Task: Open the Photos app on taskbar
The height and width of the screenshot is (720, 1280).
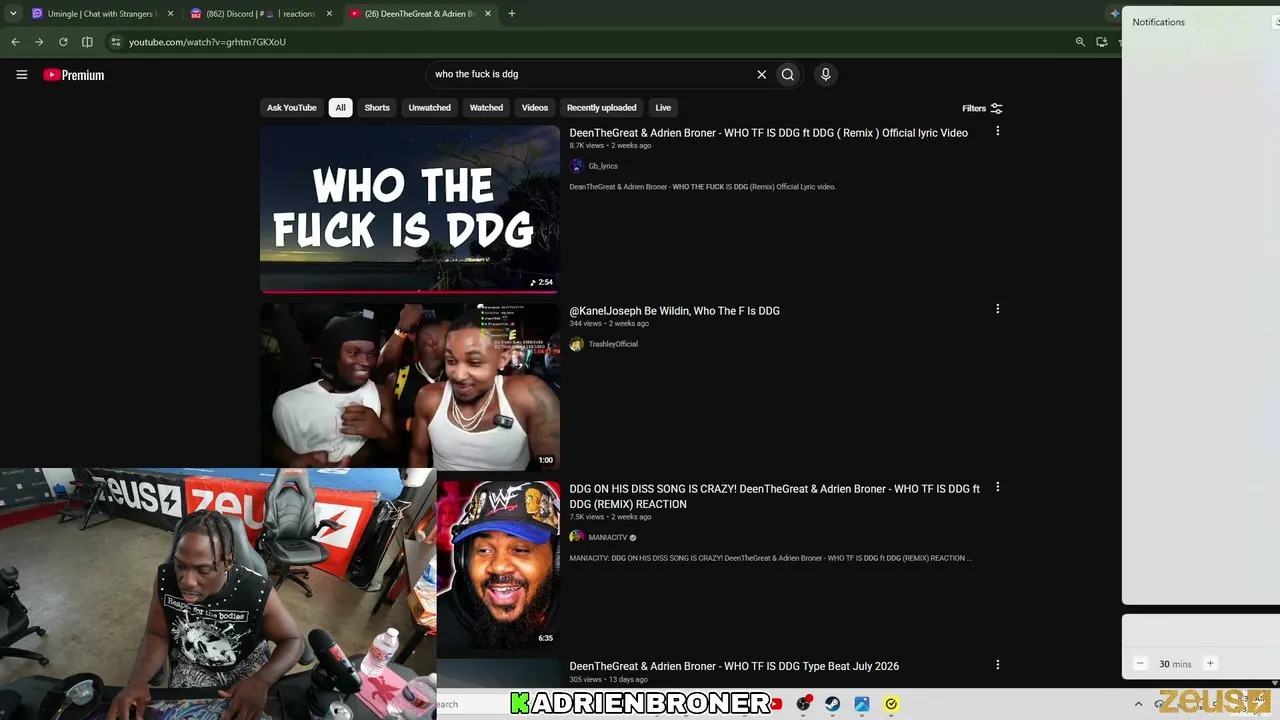Action: pyautogui.click(x=862, y=704)
